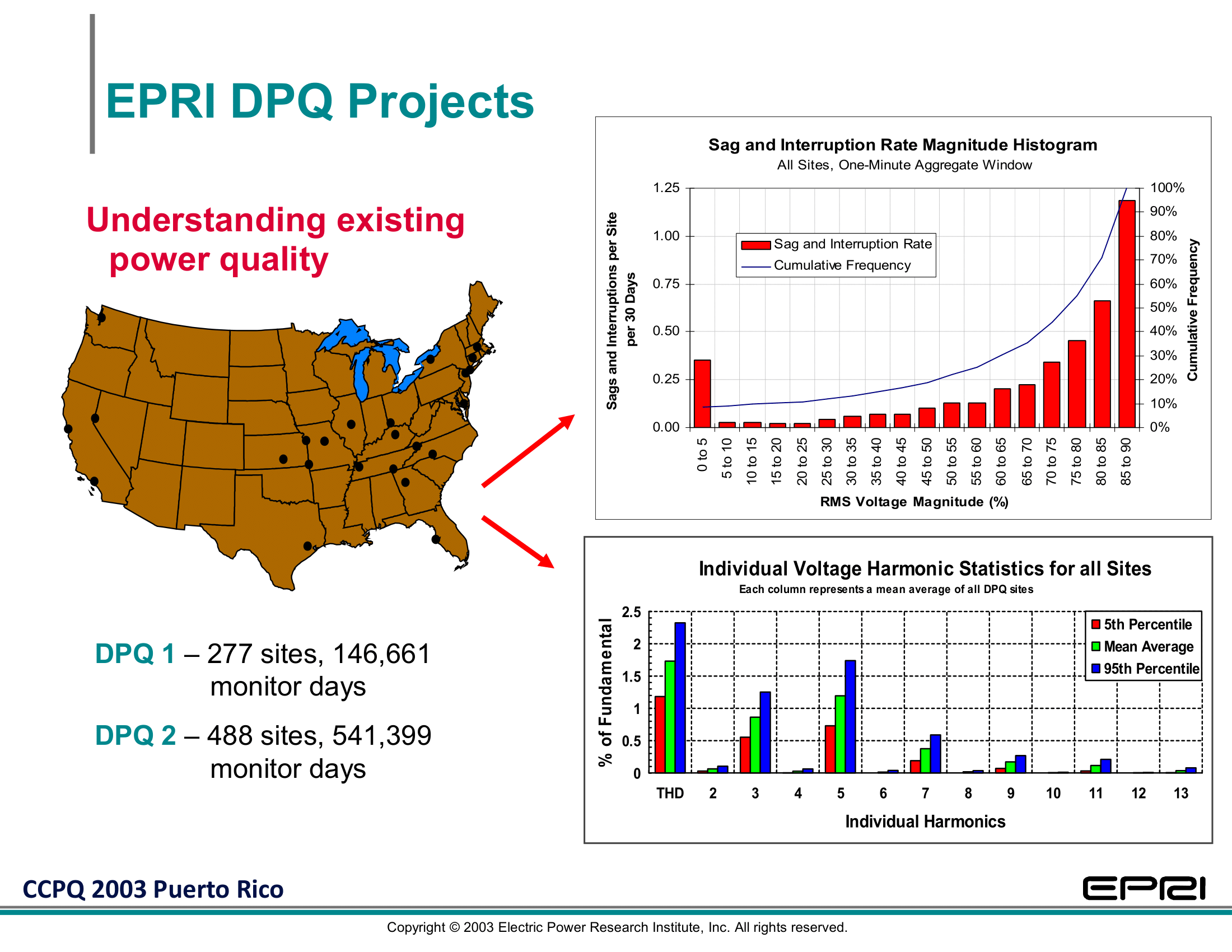Viewport: 1232px width, 952px height.
Task: Click the blue 95th Percentile legend square
Action: [1096, 668]
